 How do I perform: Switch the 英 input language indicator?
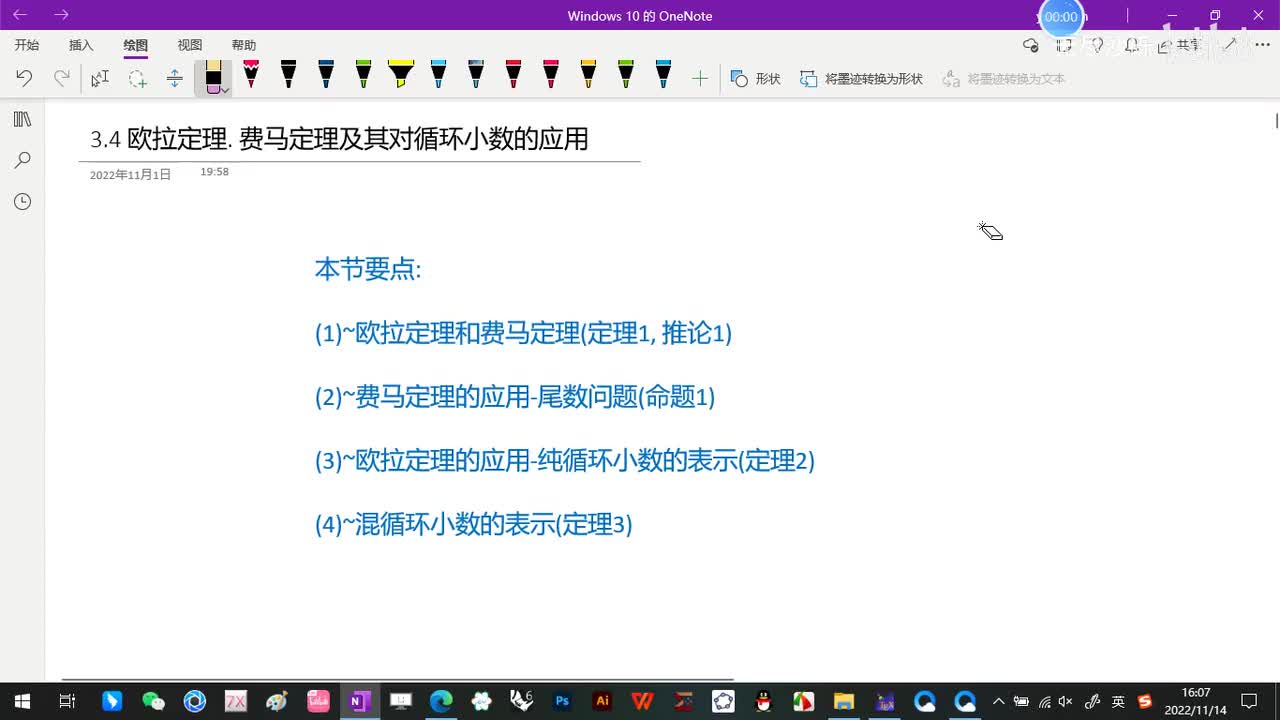pos(1118,701)
